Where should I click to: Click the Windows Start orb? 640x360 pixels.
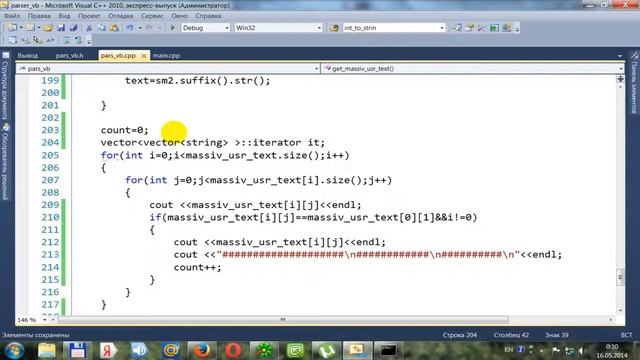15,350
